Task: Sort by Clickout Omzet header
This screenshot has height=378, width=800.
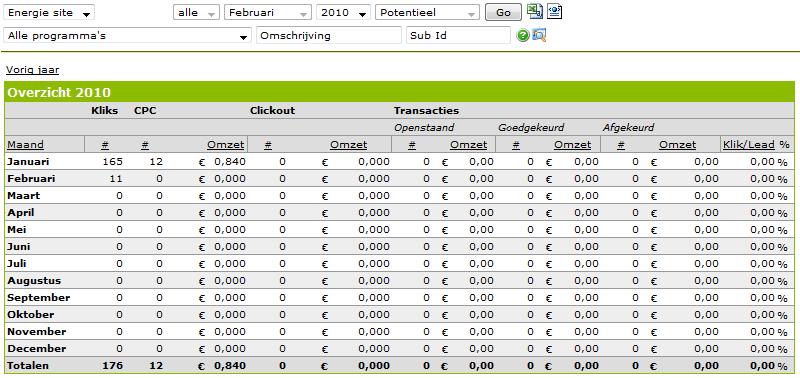Action: (x=348, y=145)
